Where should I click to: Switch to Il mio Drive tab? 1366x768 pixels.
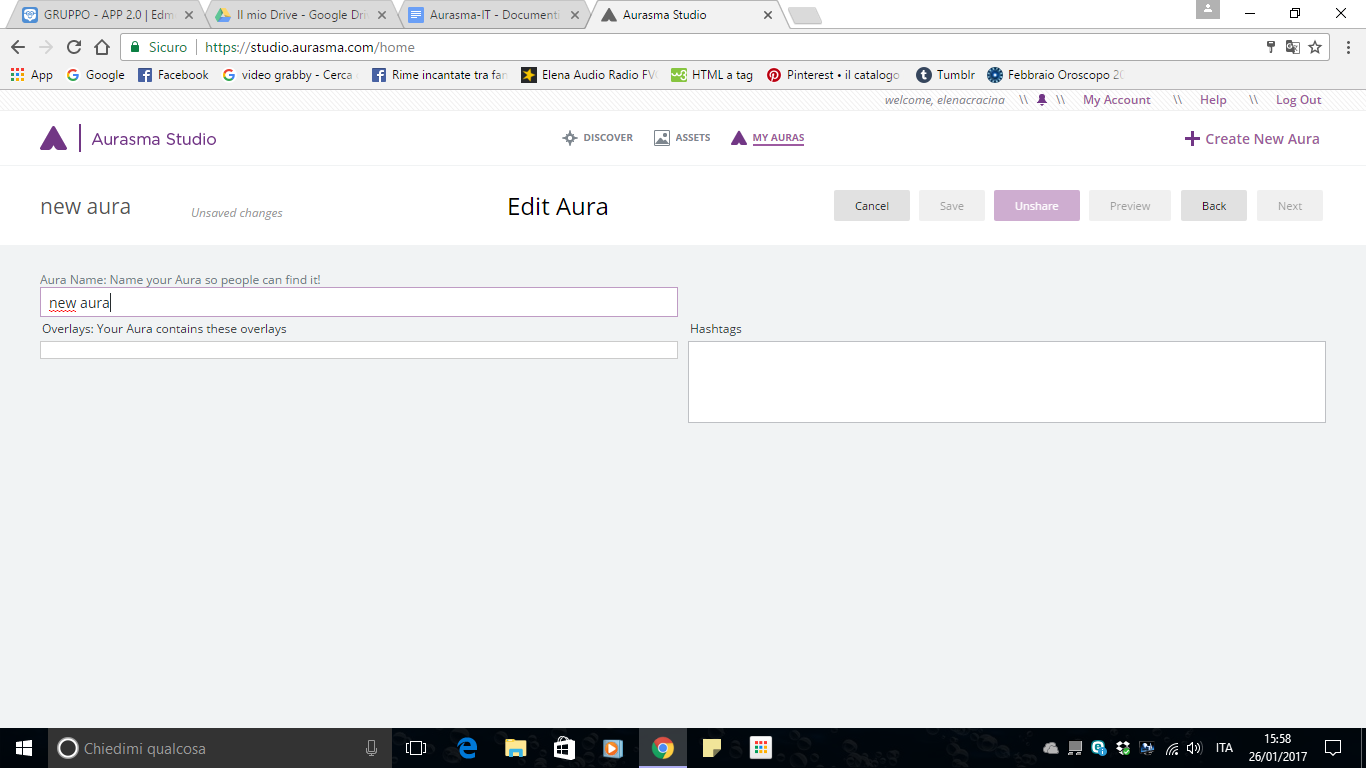click(301, 15)
